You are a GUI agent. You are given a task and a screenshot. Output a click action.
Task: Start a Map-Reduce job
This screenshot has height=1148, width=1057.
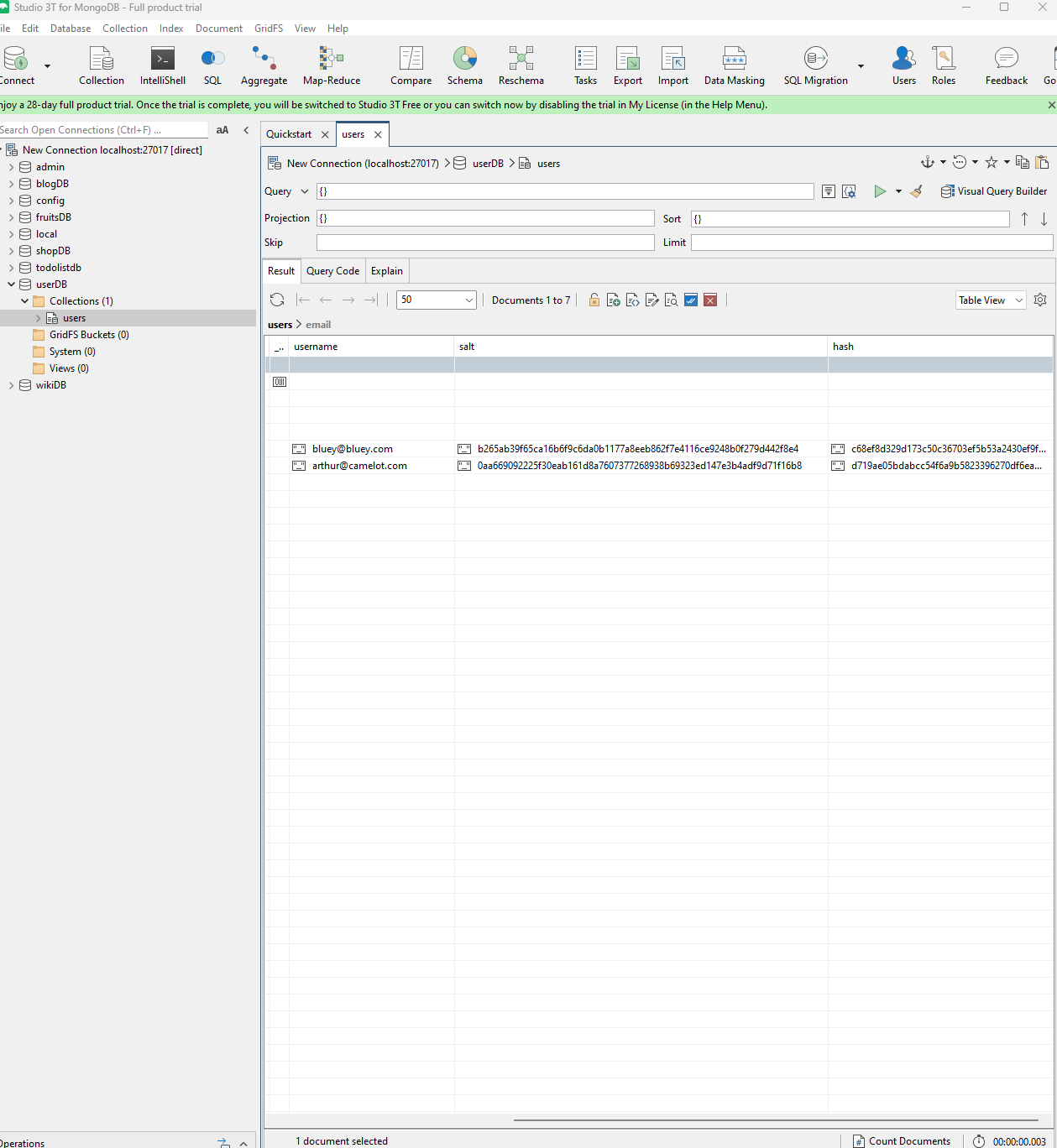tap(331, 65)
